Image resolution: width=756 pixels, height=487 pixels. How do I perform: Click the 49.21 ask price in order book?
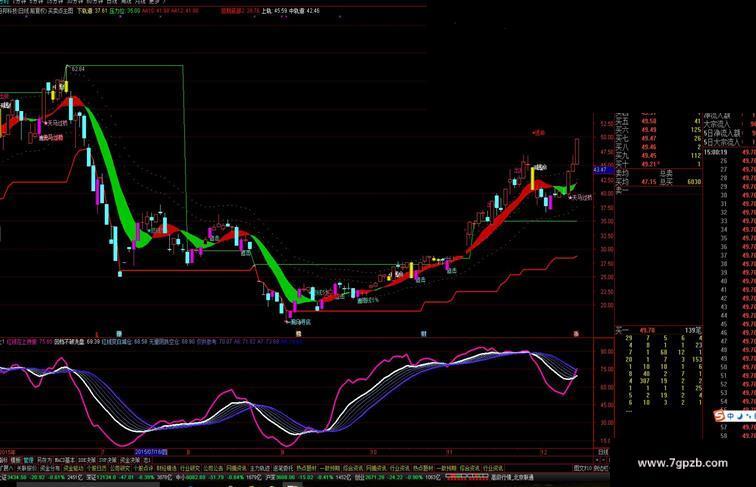tap(649, 164)
